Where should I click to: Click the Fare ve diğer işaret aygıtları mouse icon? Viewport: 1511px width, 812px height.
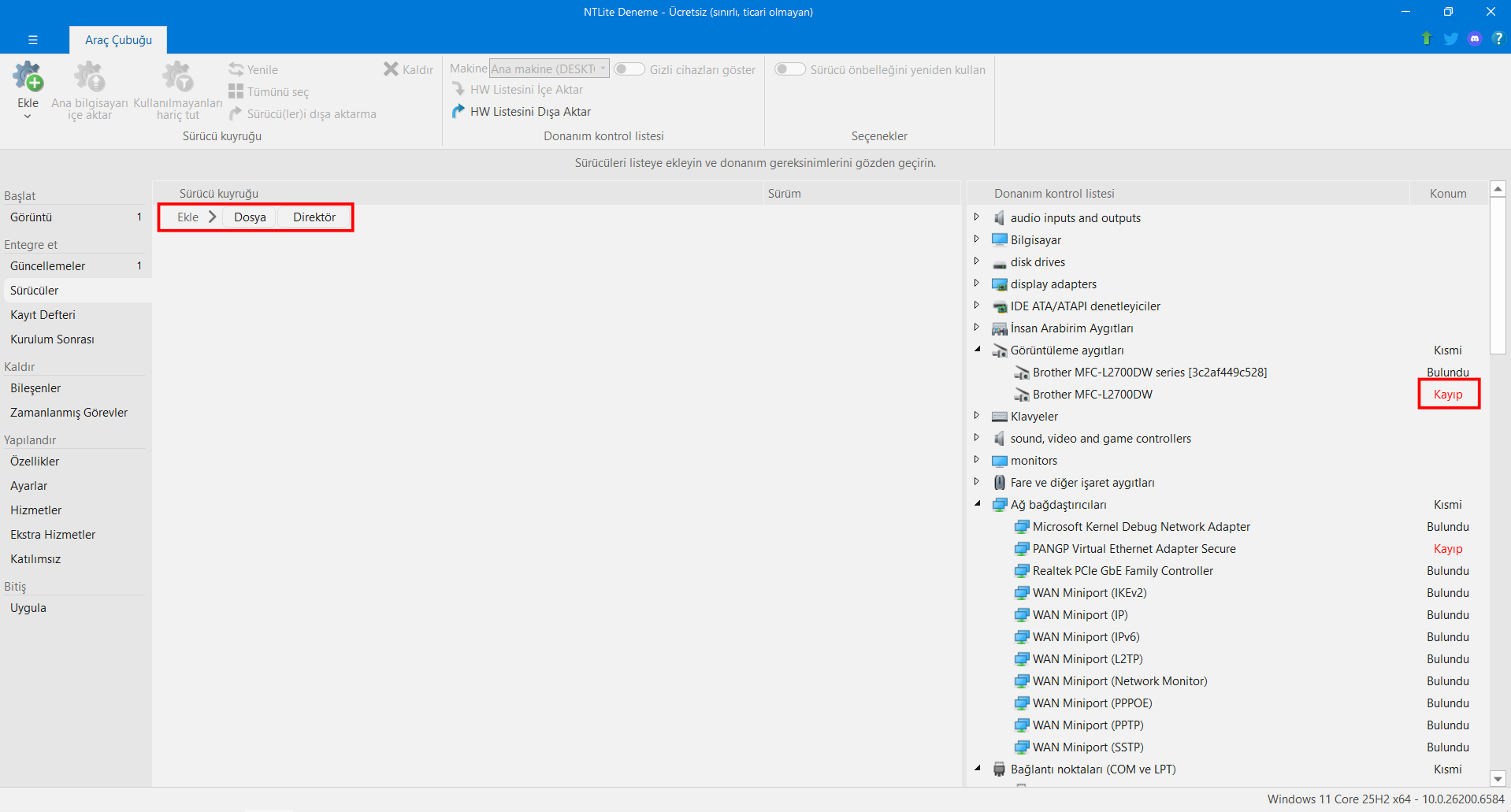(x=1000, y=482)
